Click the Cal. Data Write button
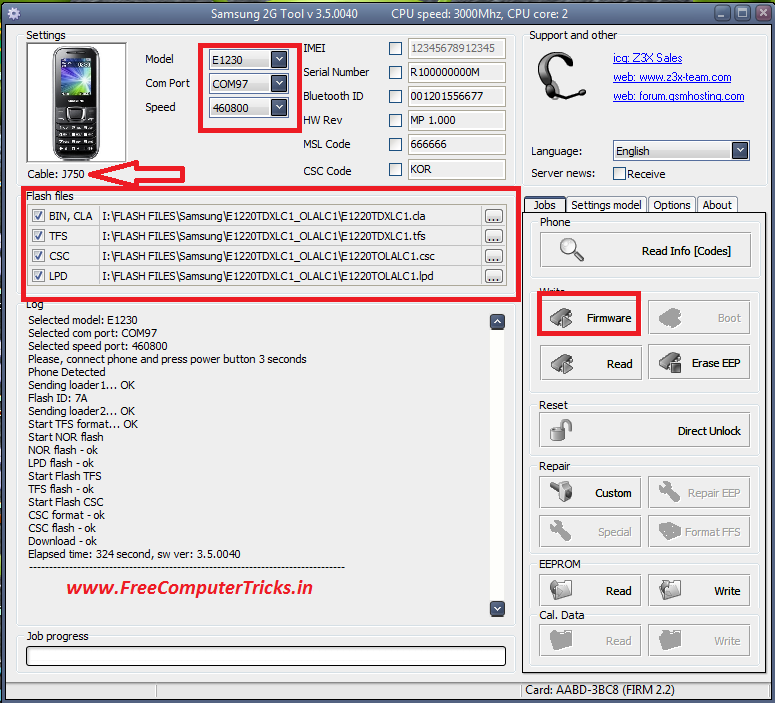The width and height of the screenshot is (775, 703). (698, 640)
